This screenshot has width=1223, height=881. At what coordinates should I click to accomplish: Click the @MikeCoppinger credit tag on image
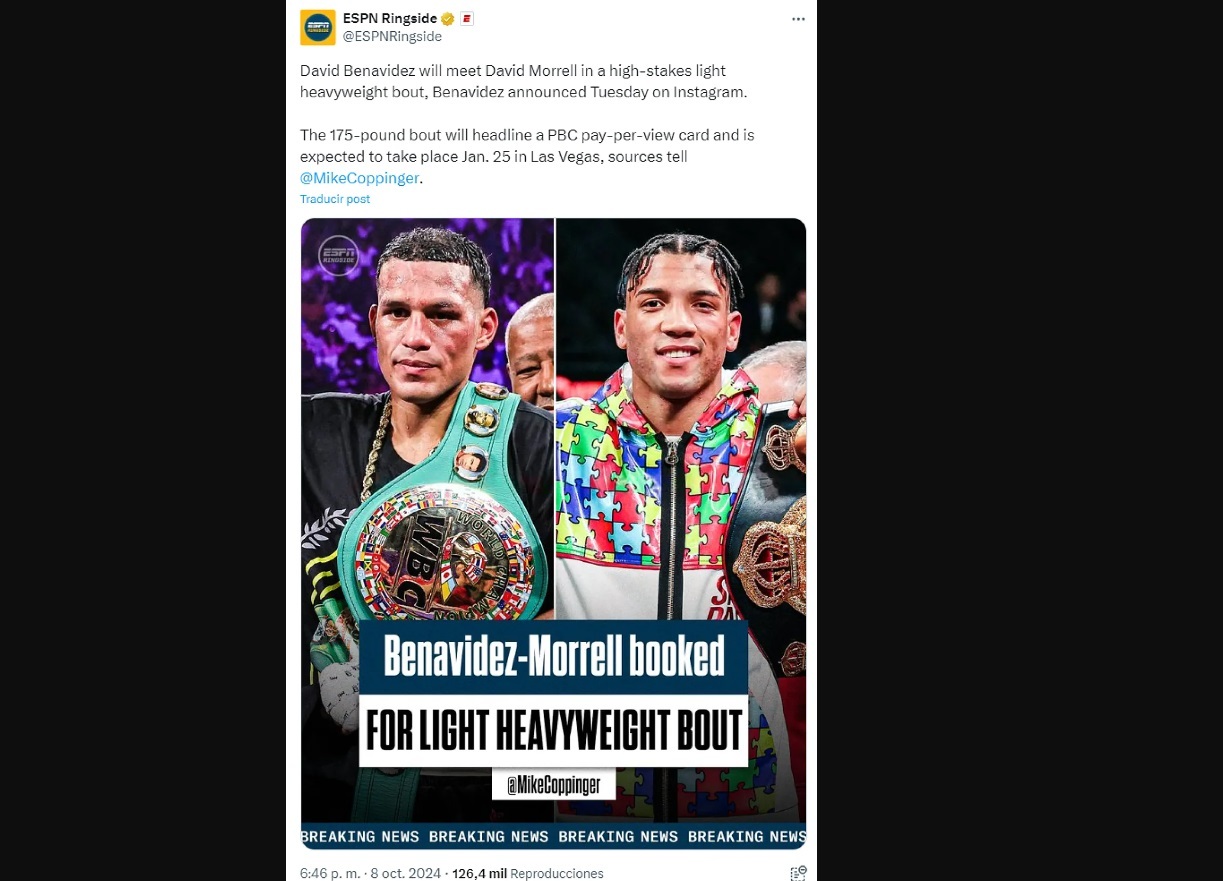tap(554, 784)
